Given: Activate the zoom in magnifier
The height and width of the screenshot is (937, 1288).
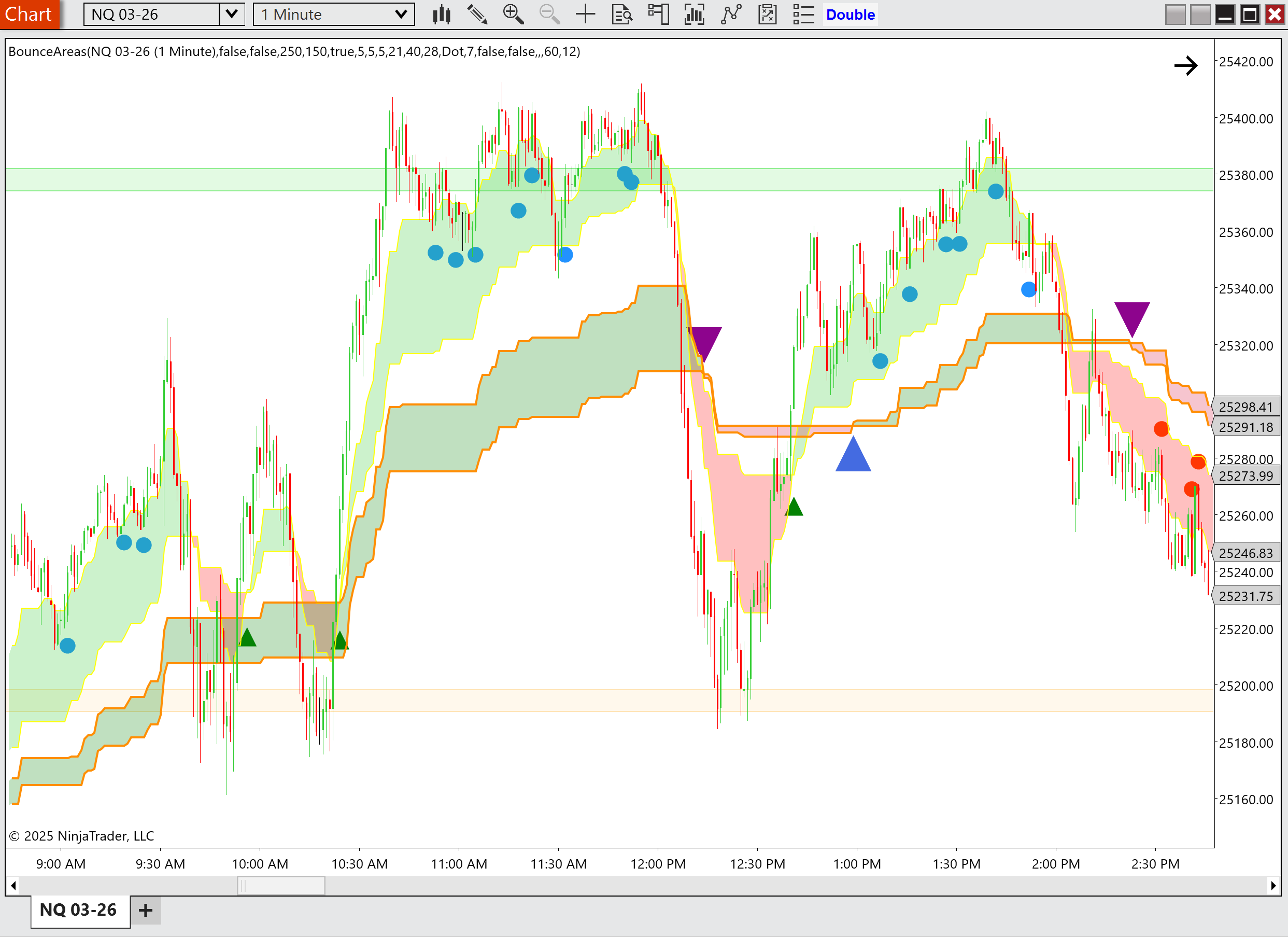Looking at the screenshot, I should (x=513, y=14).
